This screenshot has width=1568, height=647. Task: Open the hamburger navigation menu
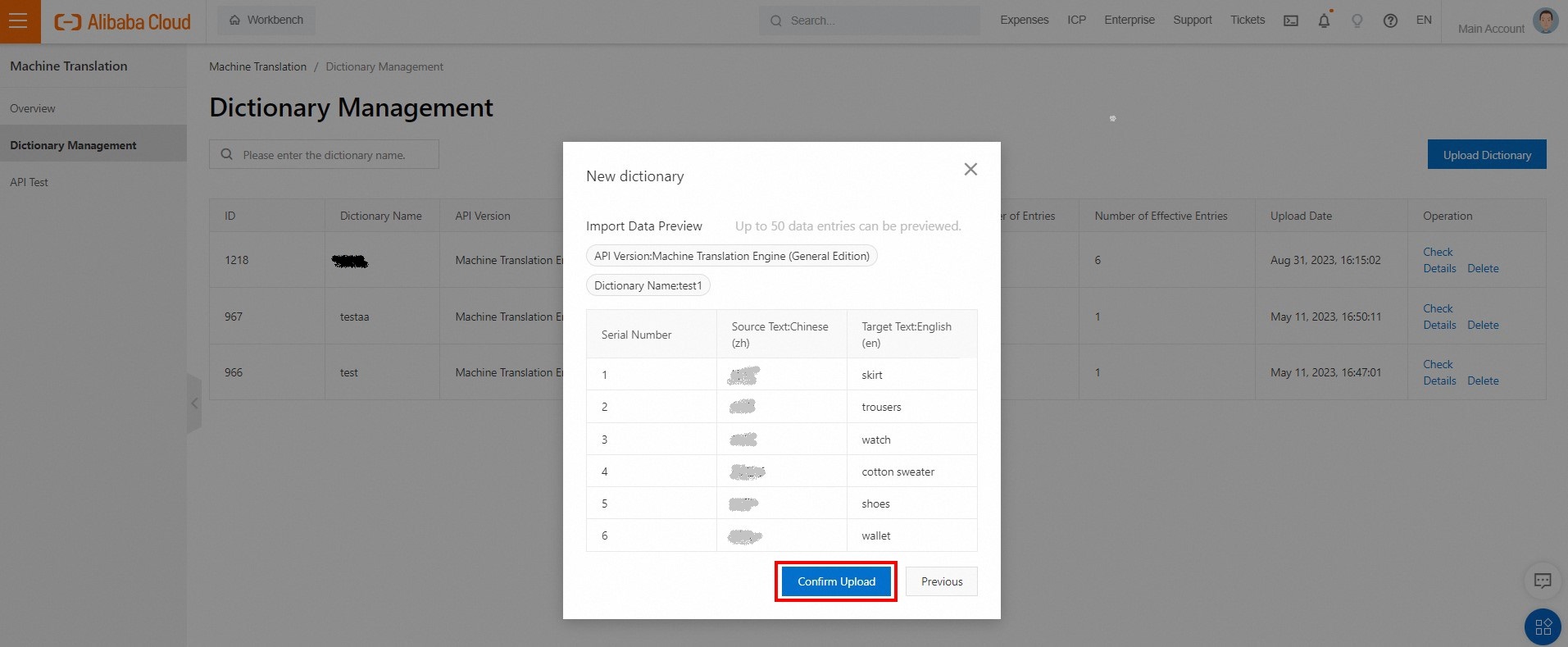click(19, 21)
